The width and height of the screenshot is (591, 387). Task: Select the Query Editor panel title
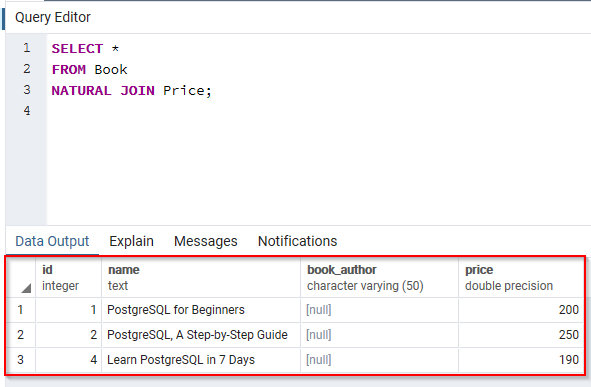pos(53,17)
